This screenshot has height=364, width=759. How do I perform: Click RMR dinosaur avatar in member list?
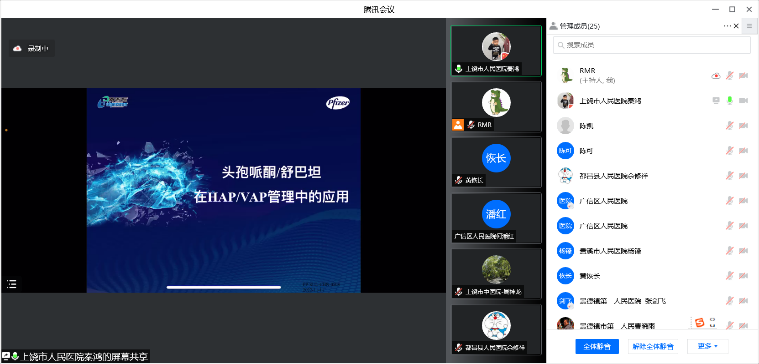(565, 76)
